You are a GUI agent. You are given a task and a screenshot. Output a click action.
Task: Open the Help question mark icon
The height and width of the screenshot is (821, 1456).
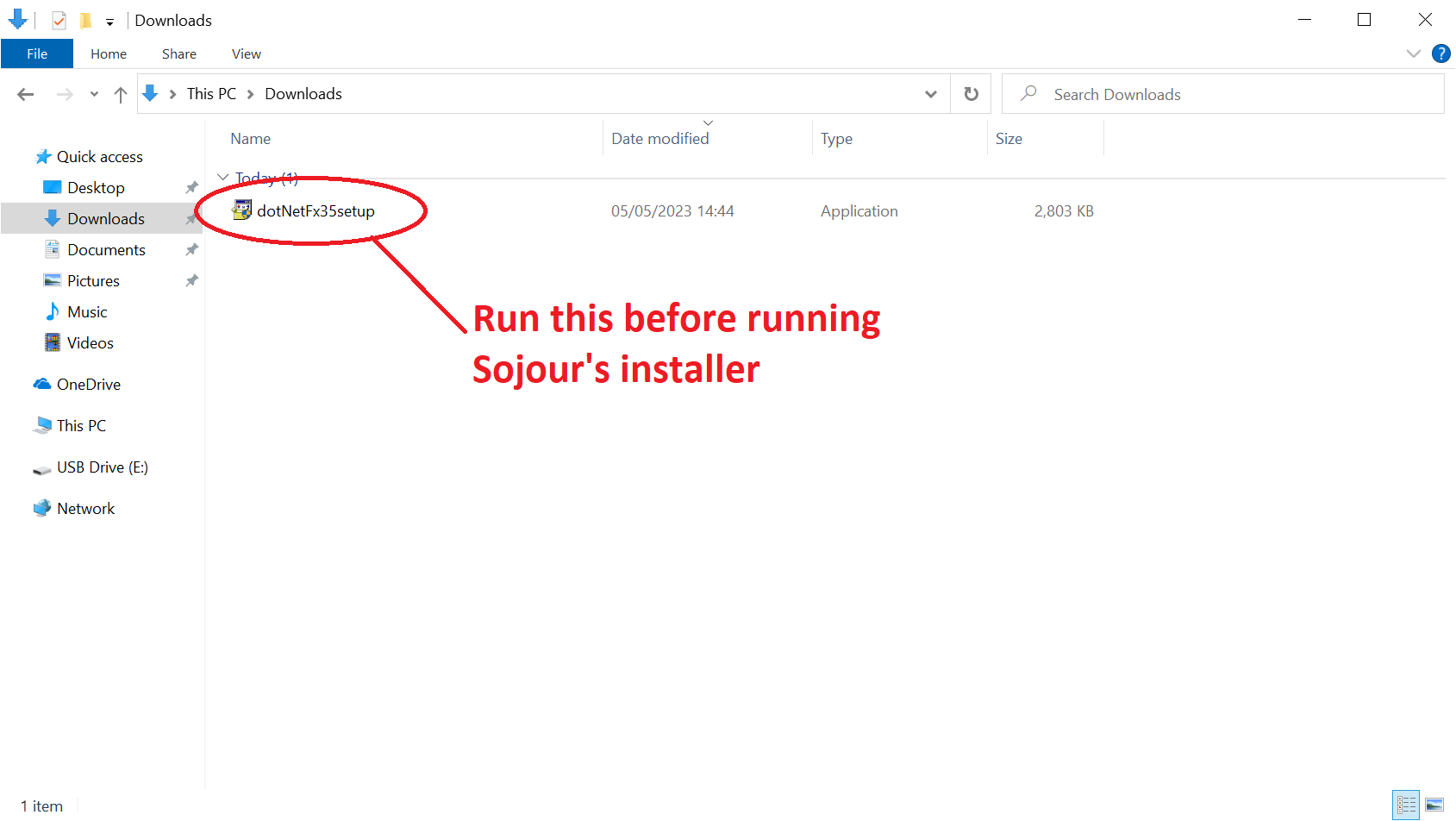1440,53
